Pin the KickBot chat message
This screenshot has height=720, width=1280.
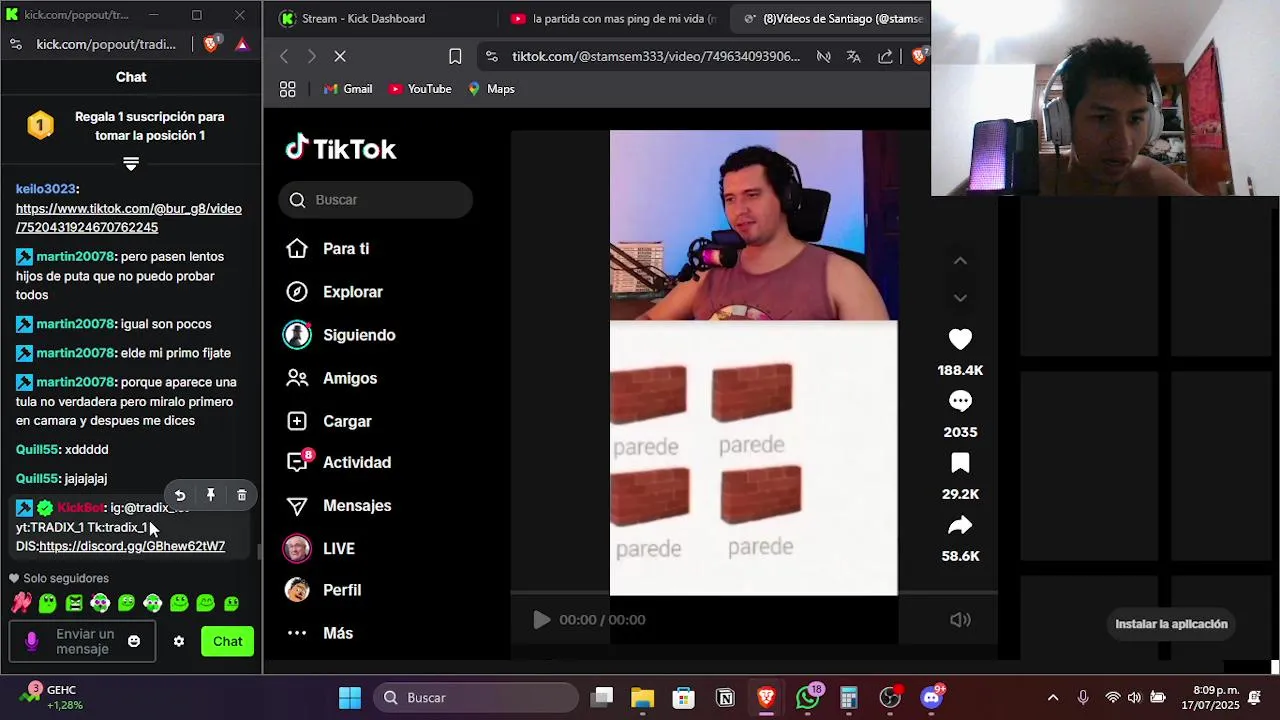pyautogui.click(x=211, y=495)
